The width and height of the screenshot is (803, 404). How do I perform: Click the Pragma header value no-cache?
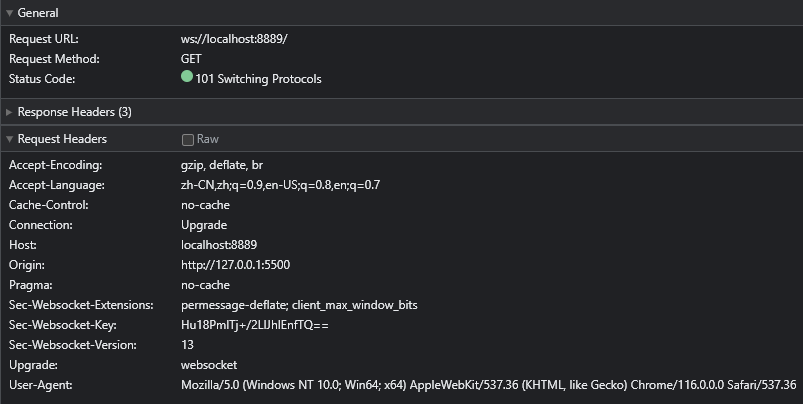(205, 285)
